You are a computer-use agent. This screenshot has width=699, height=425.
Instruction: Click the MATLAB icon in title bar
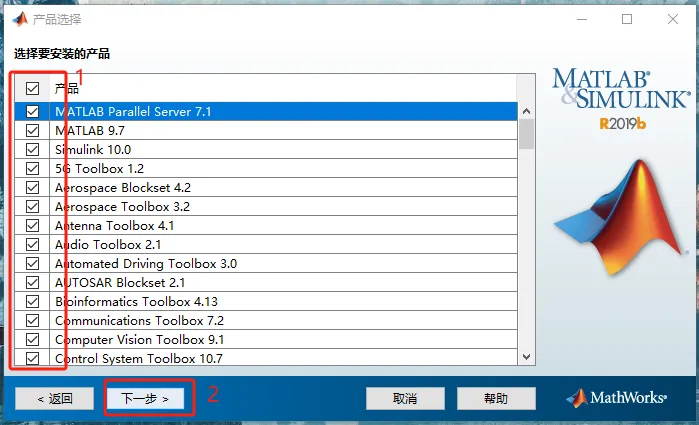click(20, 19)
